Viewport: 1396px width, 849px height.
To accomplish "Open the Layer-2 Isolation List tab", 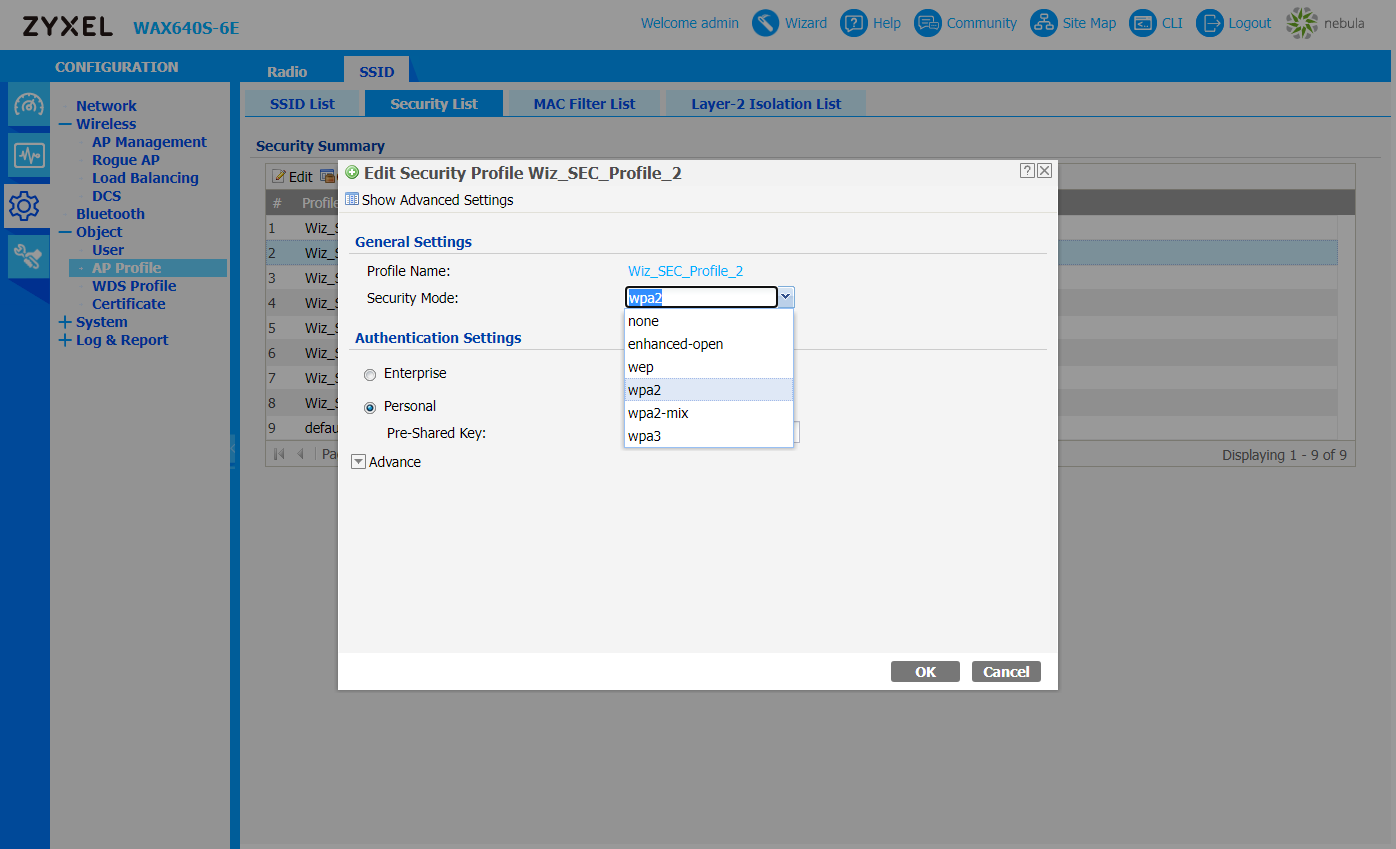I will (766, 103).
